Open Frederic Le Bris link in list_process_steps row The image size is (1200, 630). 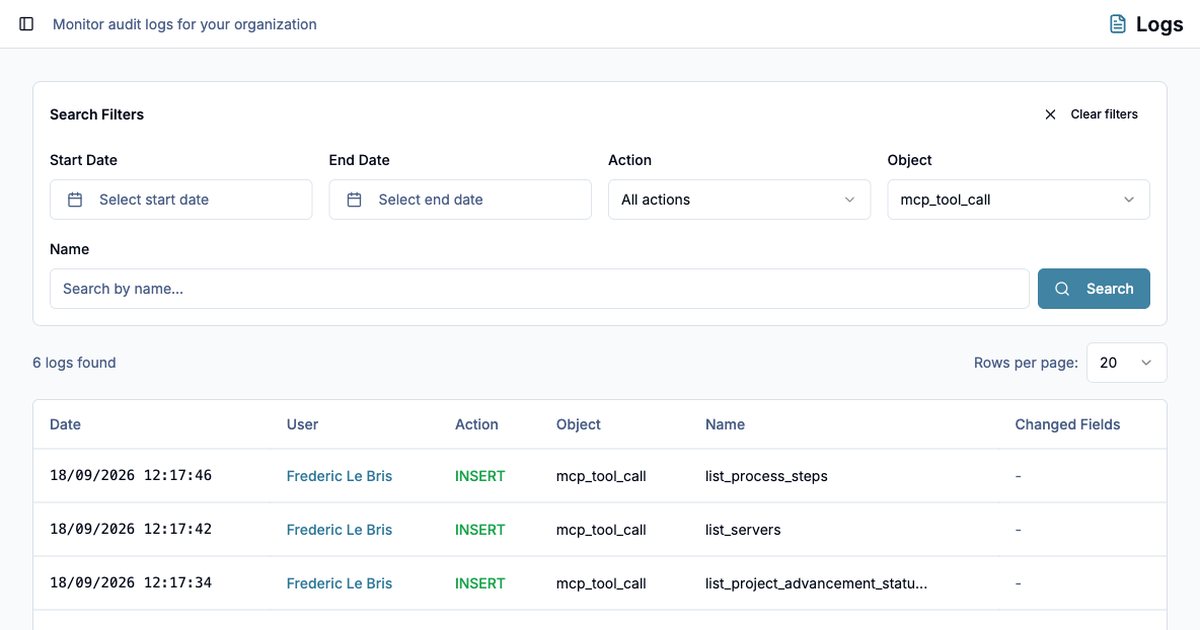click(339, 476)
